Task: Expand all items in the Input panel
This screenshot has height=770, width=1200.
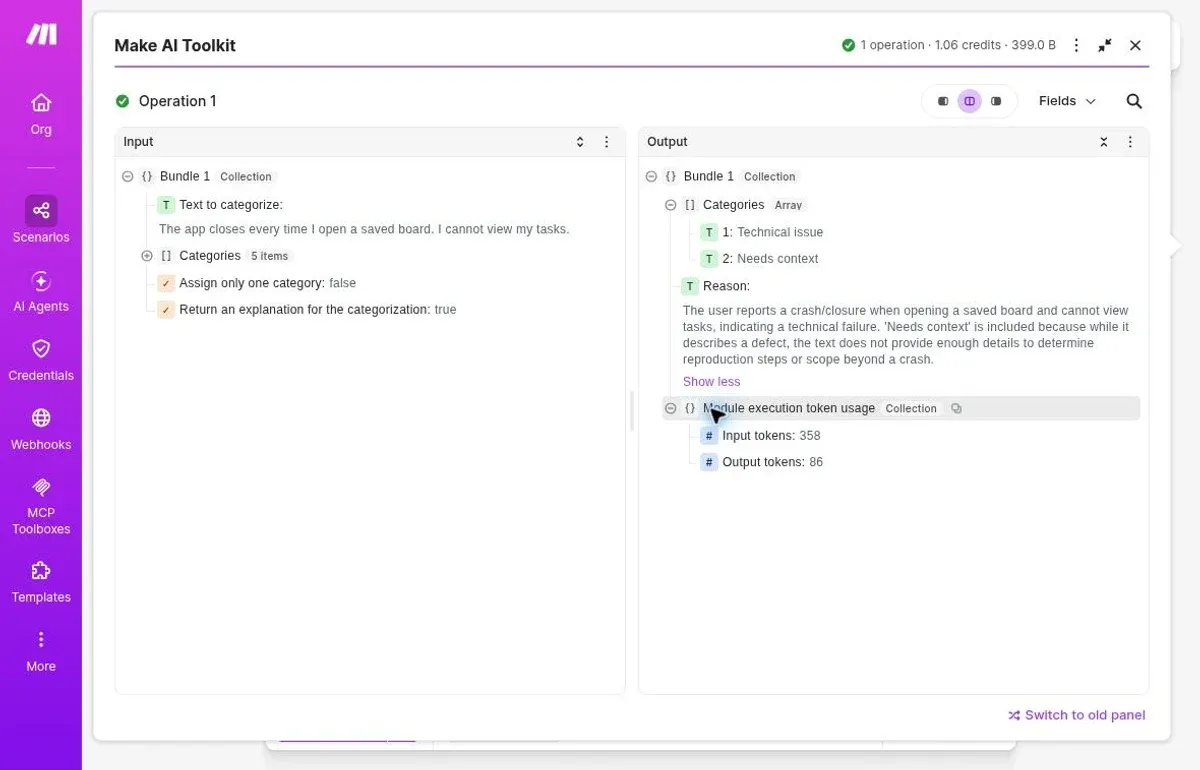Action: click(580, 142)
